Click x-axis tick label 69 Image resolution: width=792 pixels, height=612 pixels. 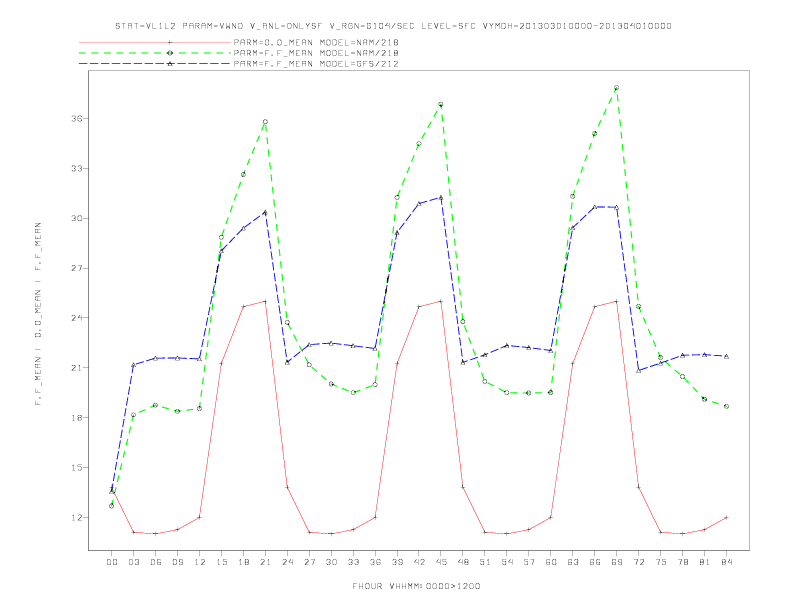[x=617, y=562]
